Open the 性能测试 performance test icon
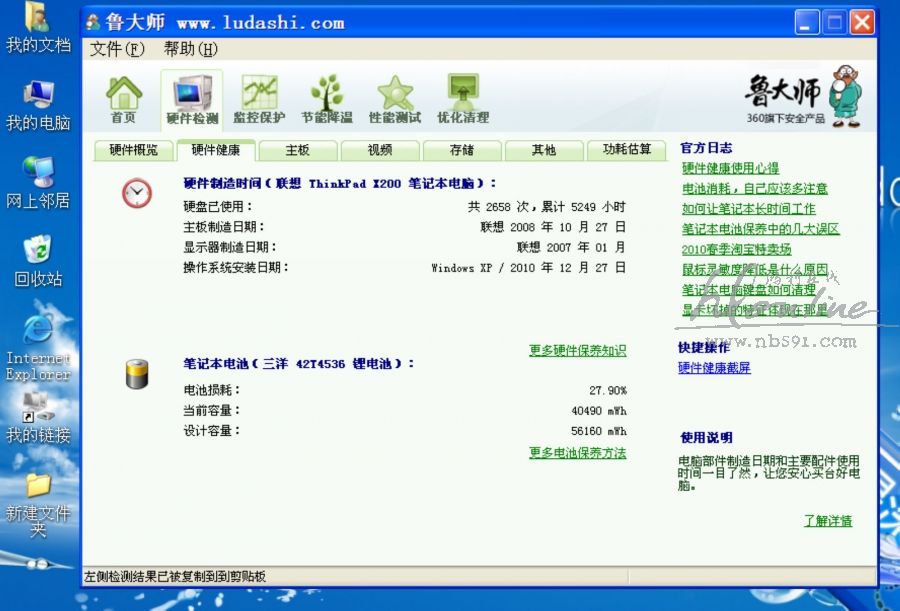 click(395, 100)
